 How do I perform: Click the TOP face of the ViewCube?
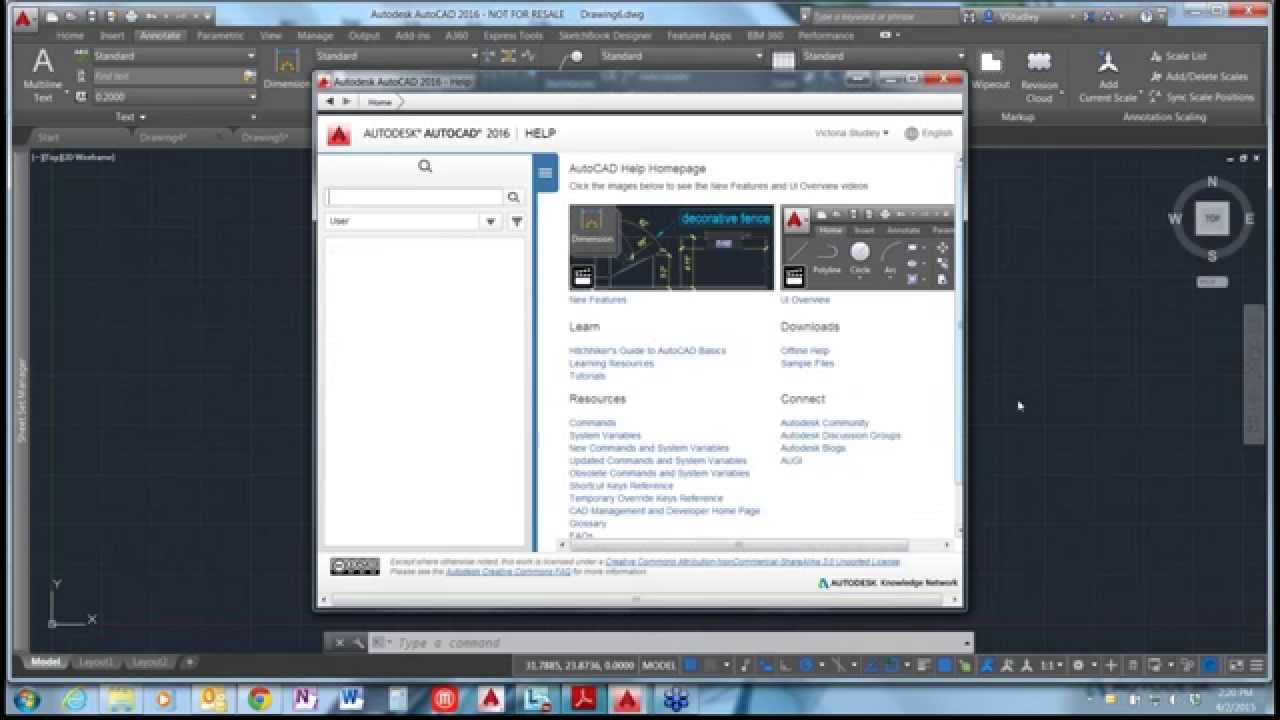pos(1212,218)
